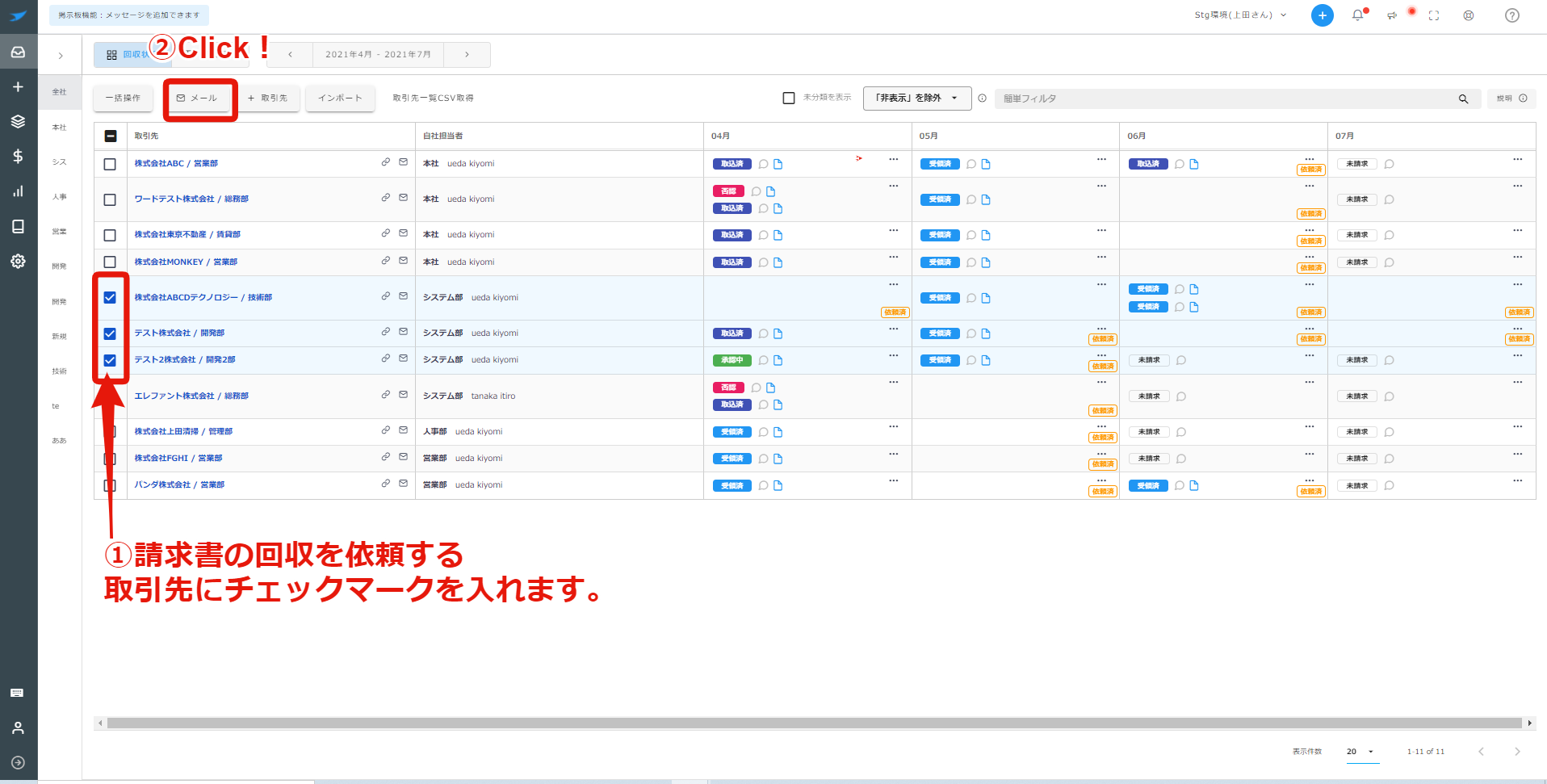Select the 技術 sidebar tab
The width and height of the screenshot is (1547, 784).
[x=60, y=371]
